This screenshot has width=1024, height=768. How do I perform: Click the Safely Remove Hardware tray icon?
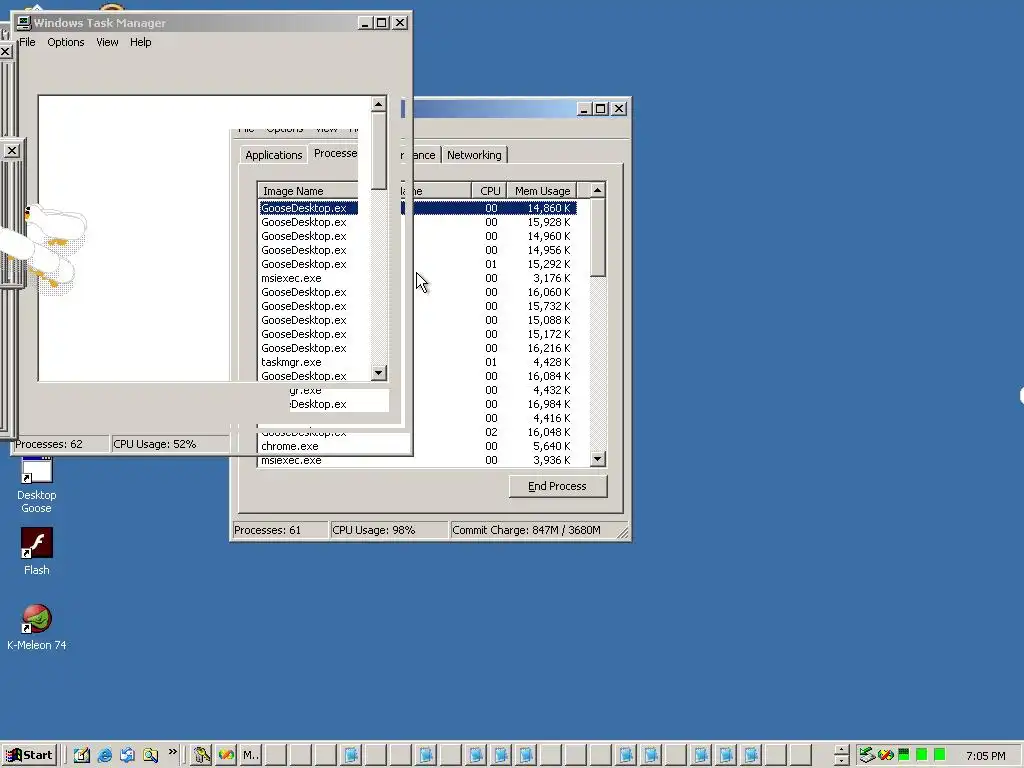click(867, 755)
